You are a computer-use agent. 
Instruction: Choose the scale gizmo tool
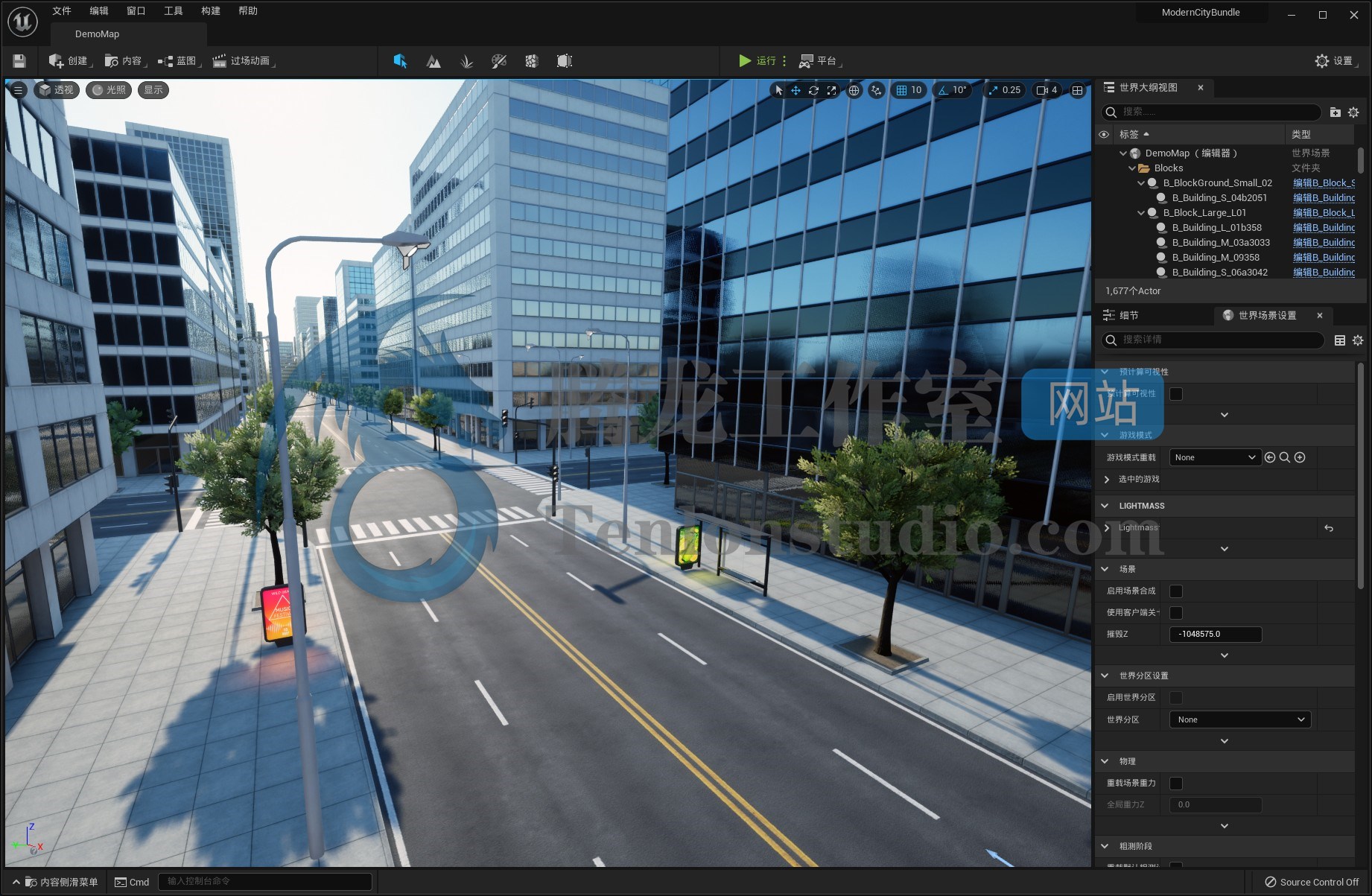coord(831,90)
